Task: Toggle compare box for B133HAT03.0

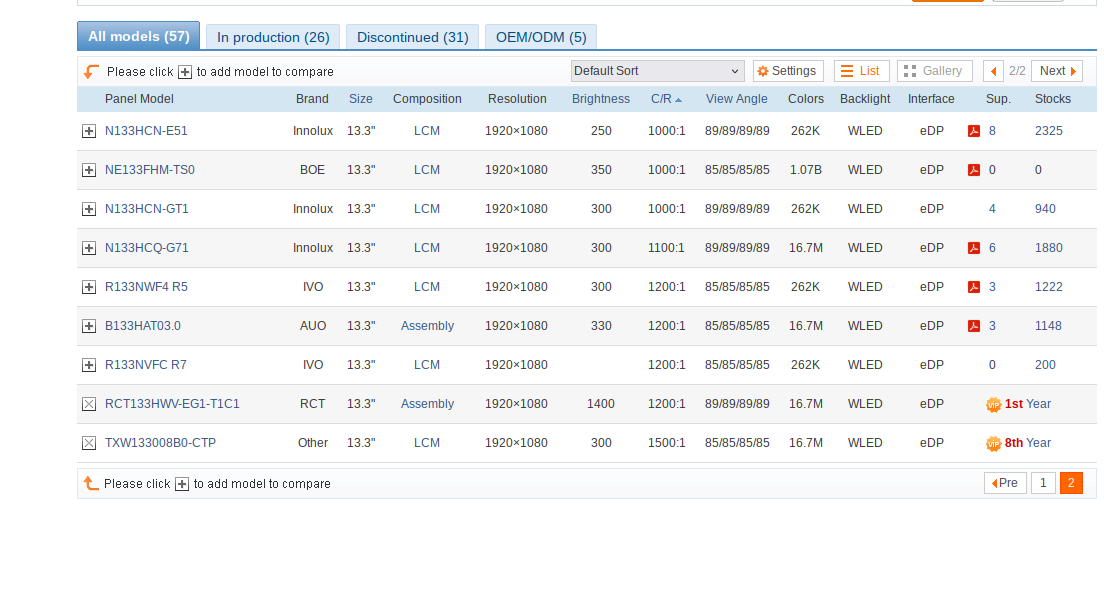Action: (x=89, y=326)
